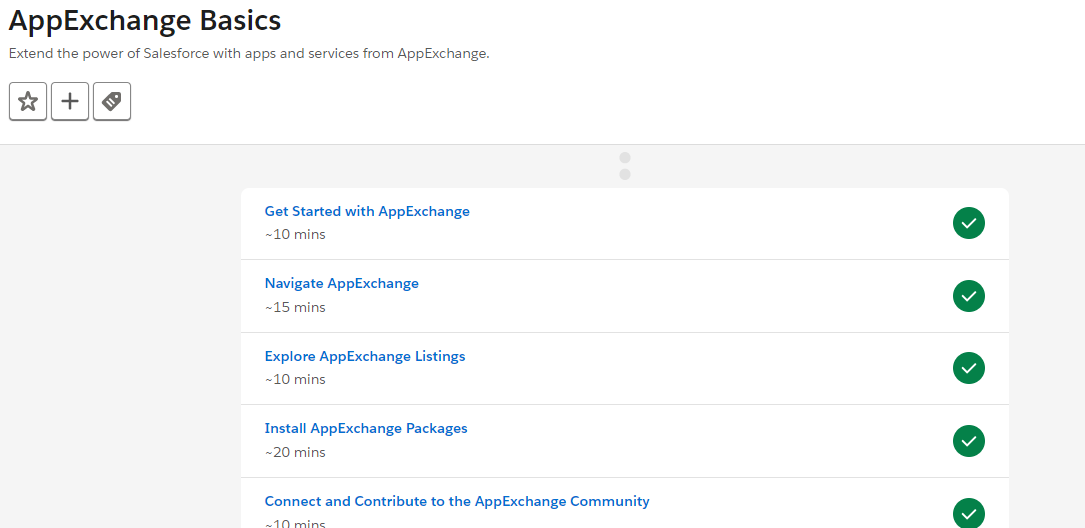Image resolution: width=1085 pixels, height=528 pixels.
Task: Open Explore AppExchange Listings unit
Action: pyautogui.click(x=365, y=356)
